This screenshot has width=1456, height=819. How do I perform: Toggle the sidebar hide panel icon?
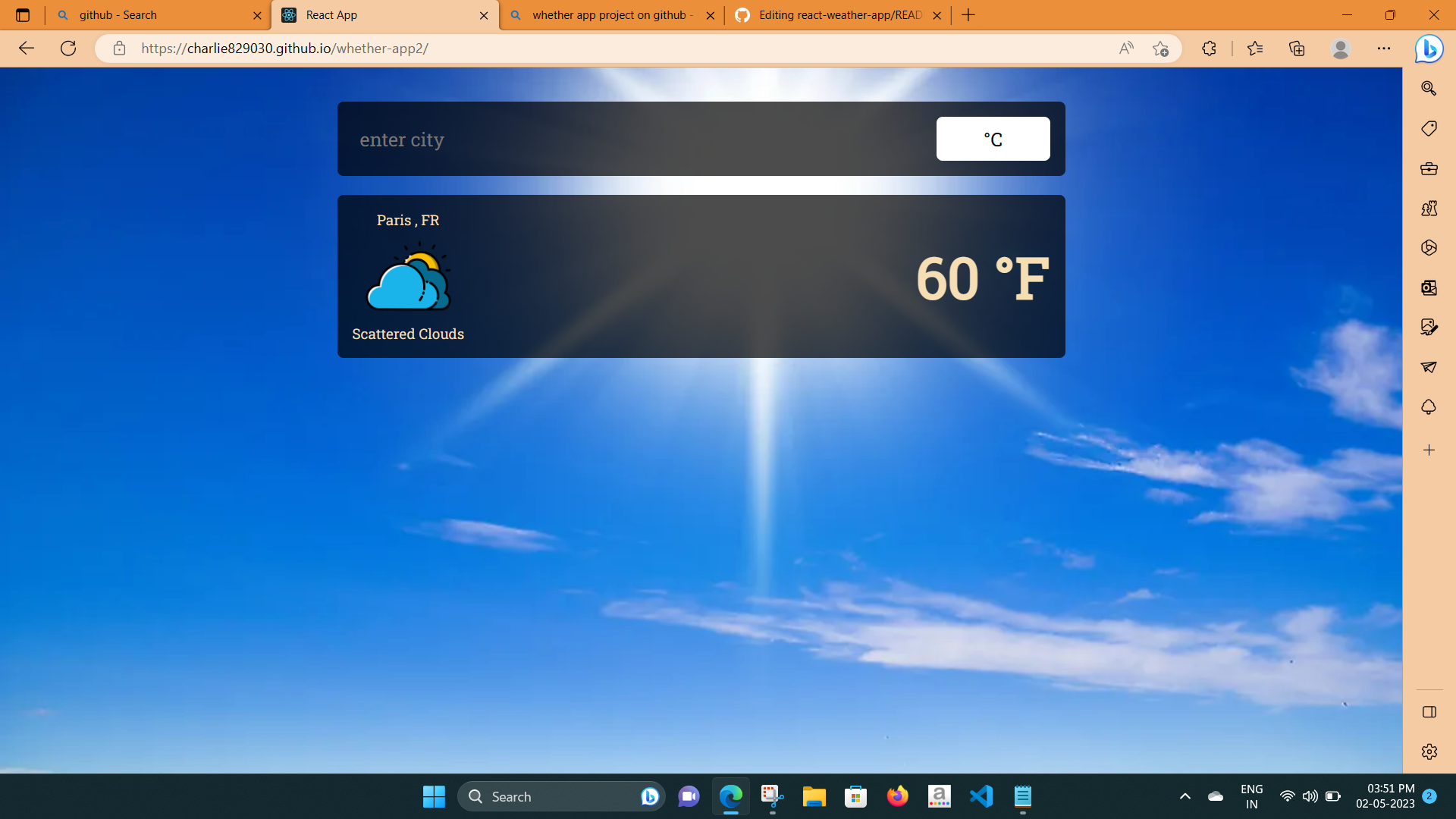coord(1429,712)
